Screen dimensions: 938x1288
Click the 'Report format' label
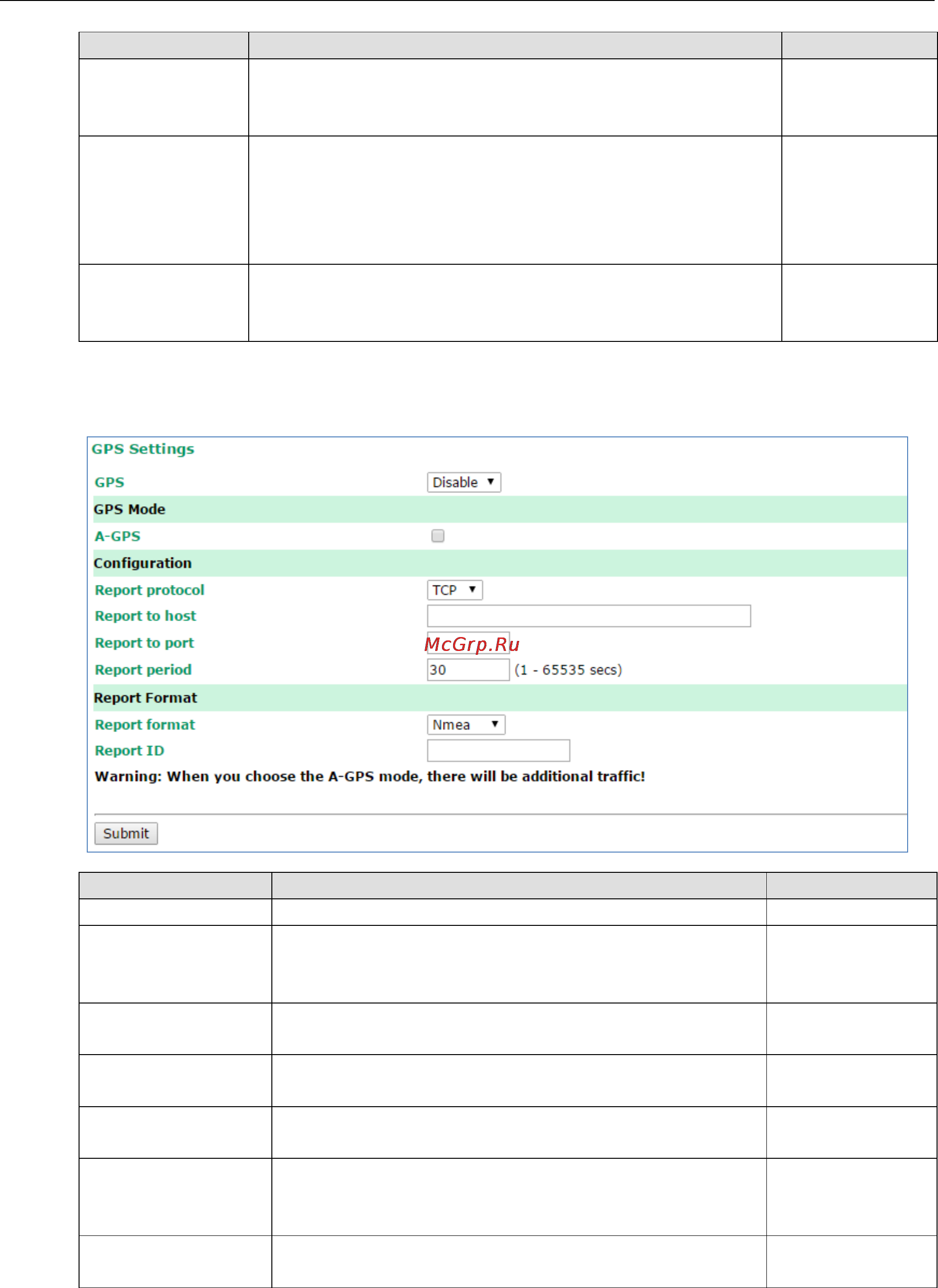tap(145, 725)
